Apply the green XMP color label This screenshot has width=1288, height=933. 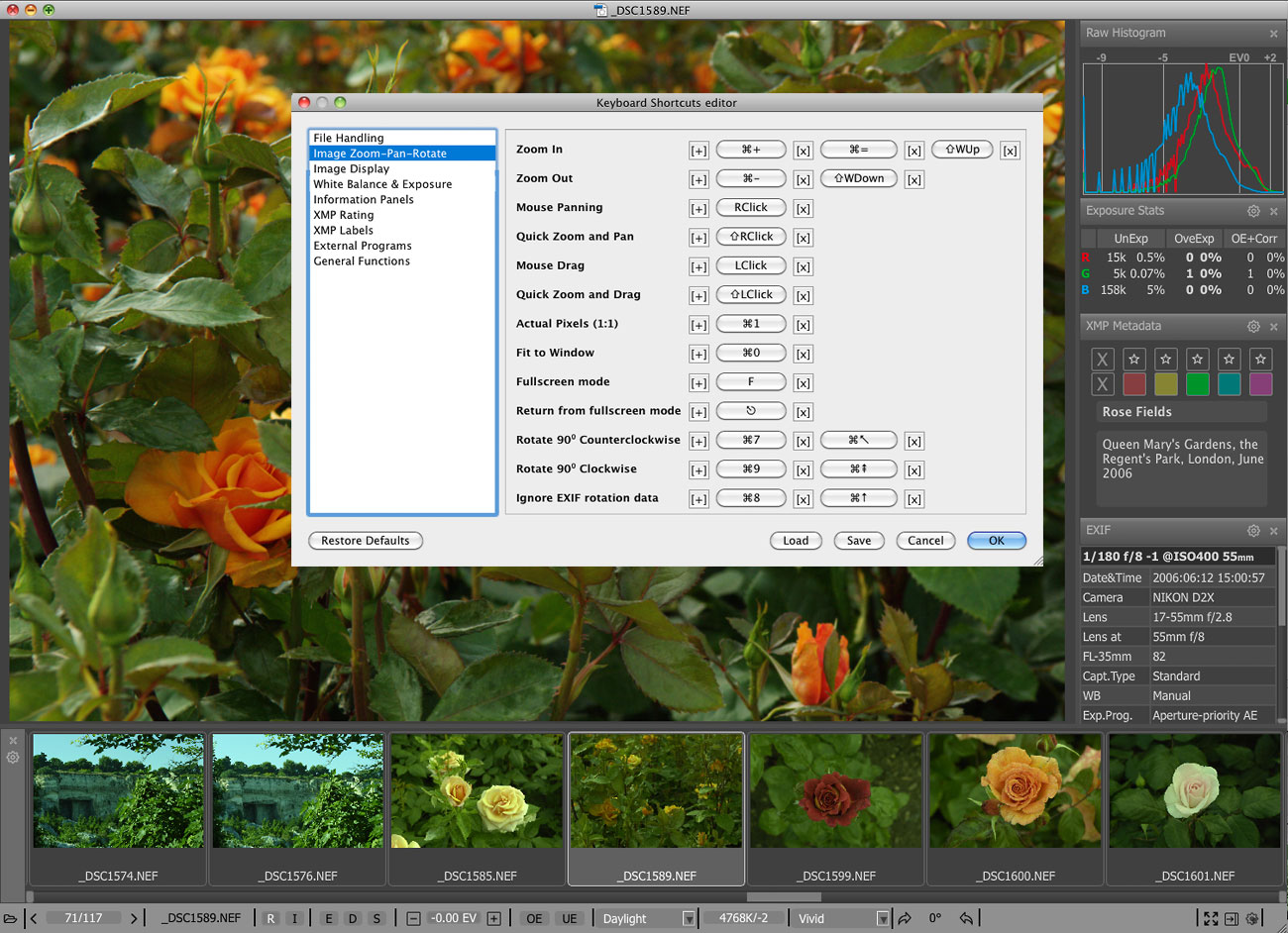(x=1197, y=384)
